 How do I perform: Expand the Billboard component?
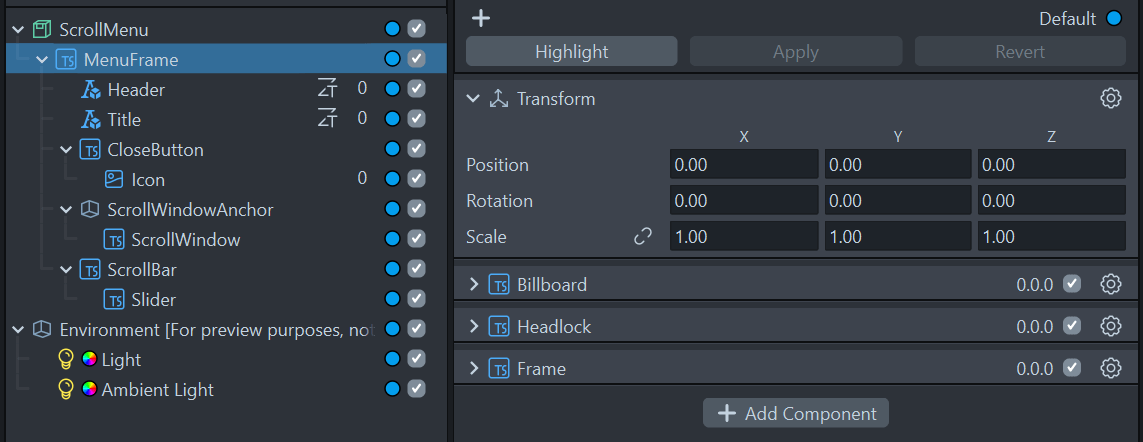[474, 285]
